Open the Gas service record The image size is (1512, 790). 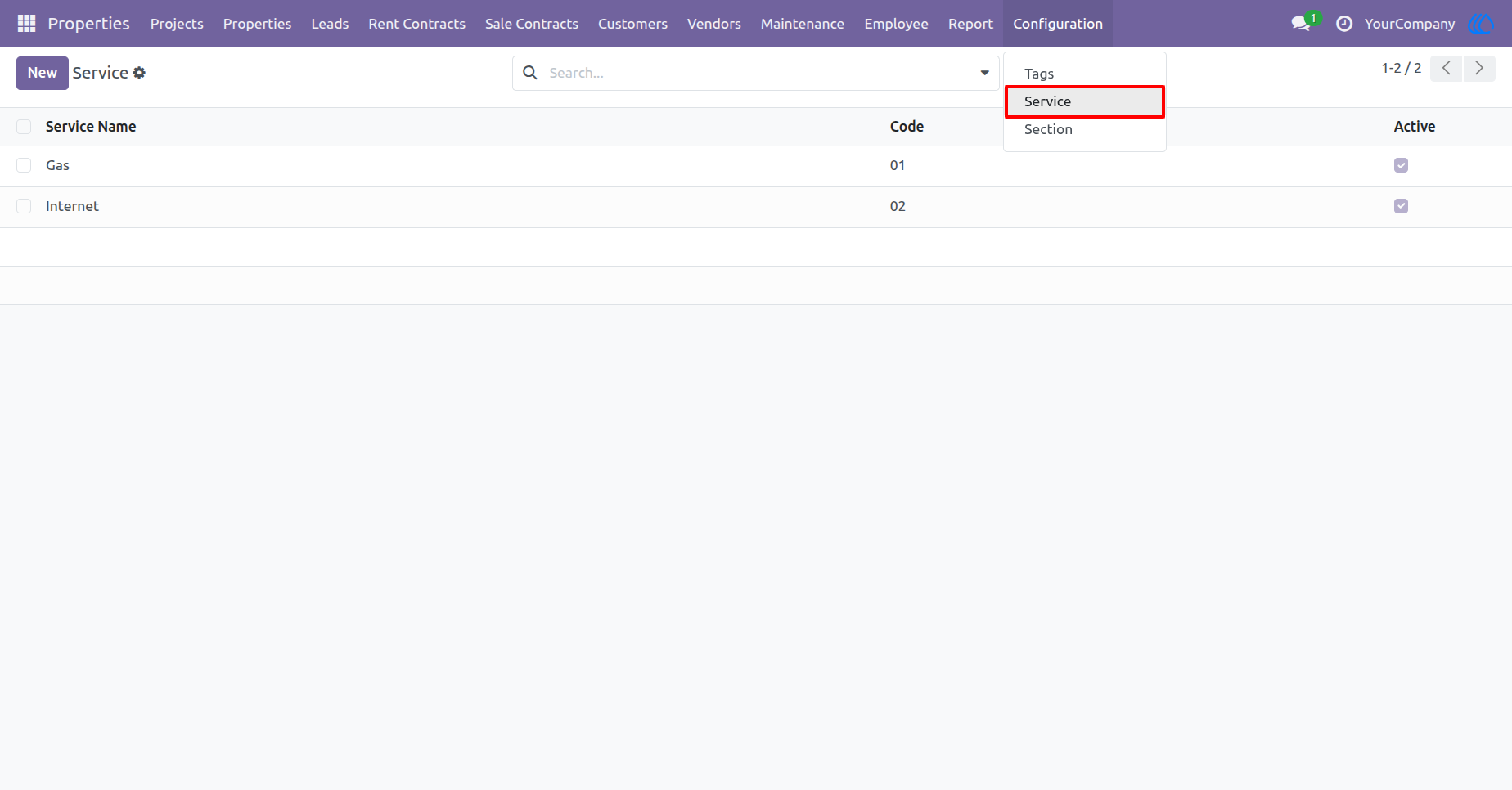coord(57,165)
